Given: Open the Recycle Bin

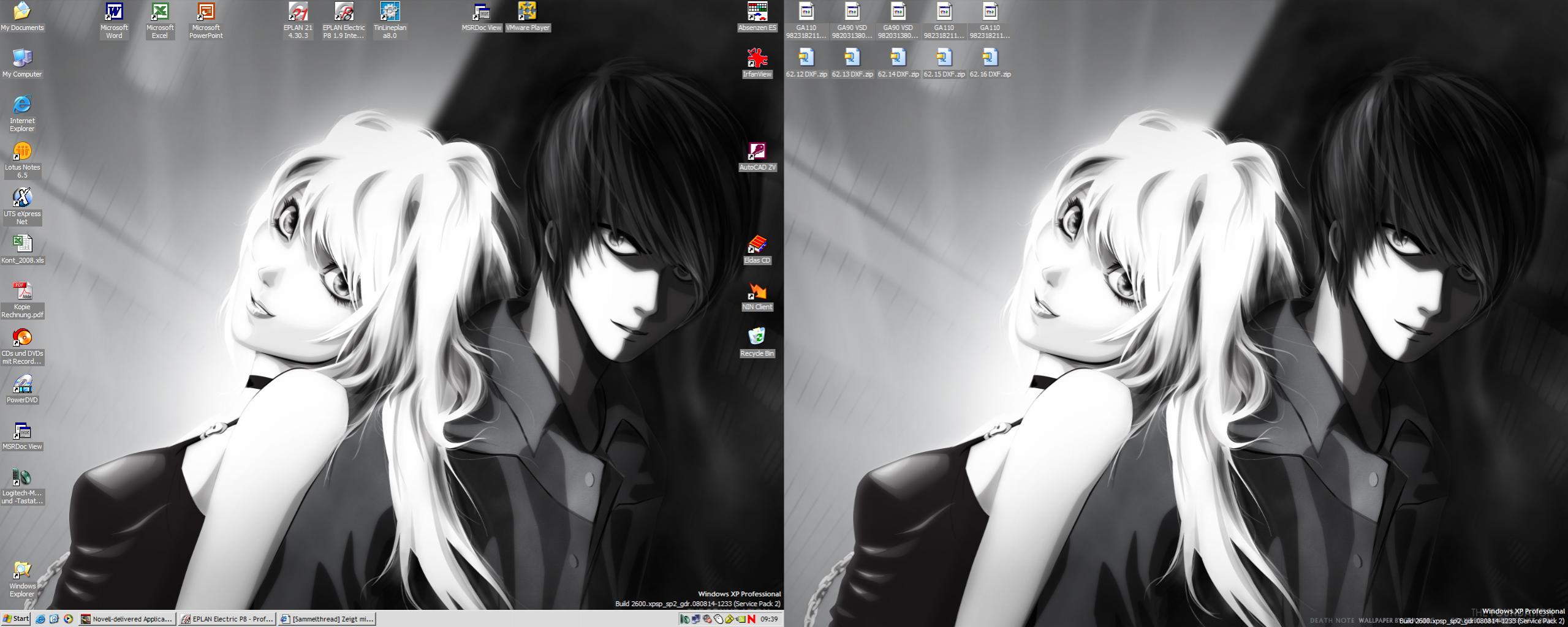Looking at the screenshot, I should (757, 342).
